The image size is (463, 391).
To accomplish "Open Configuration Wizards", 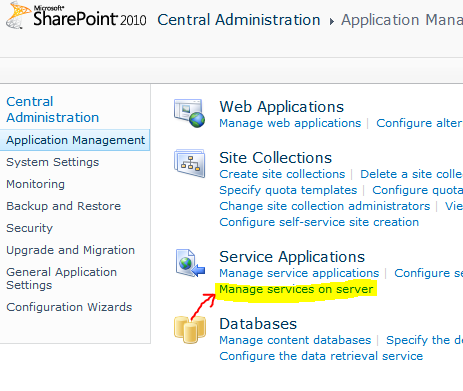I will [69, 307].
